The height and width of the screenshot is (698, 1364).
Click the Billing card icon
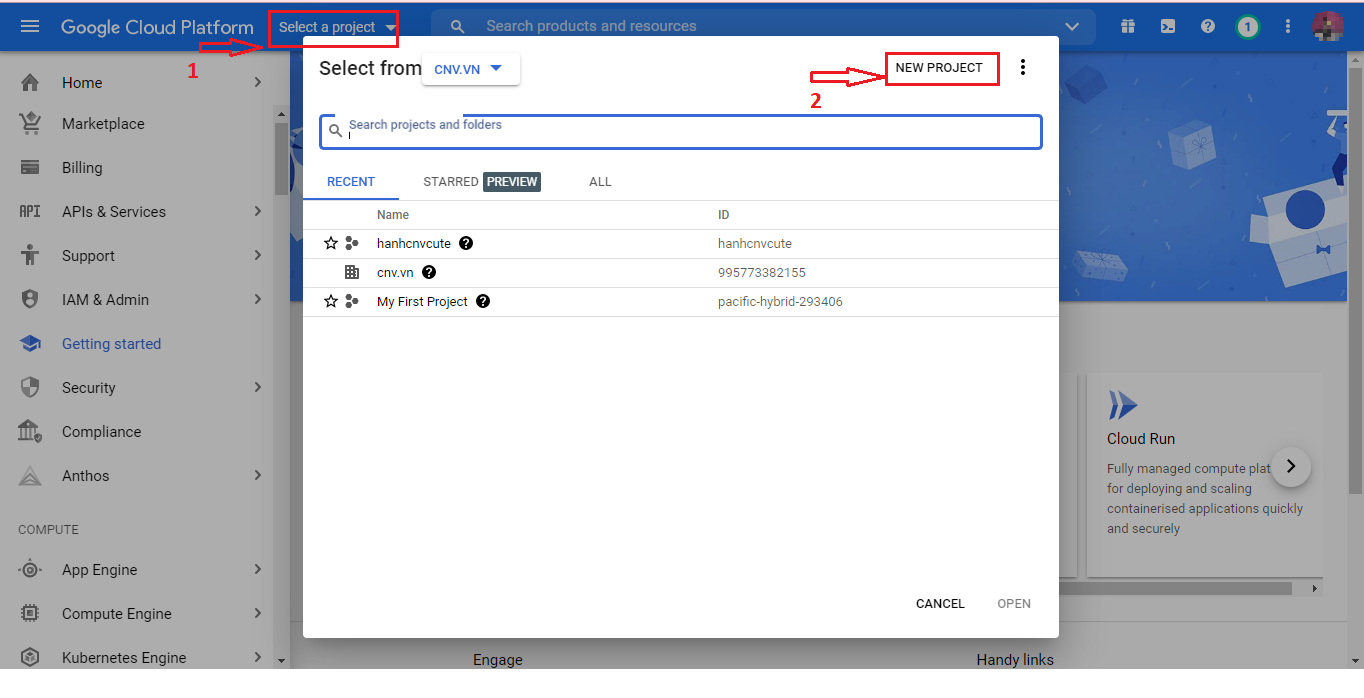30,168
